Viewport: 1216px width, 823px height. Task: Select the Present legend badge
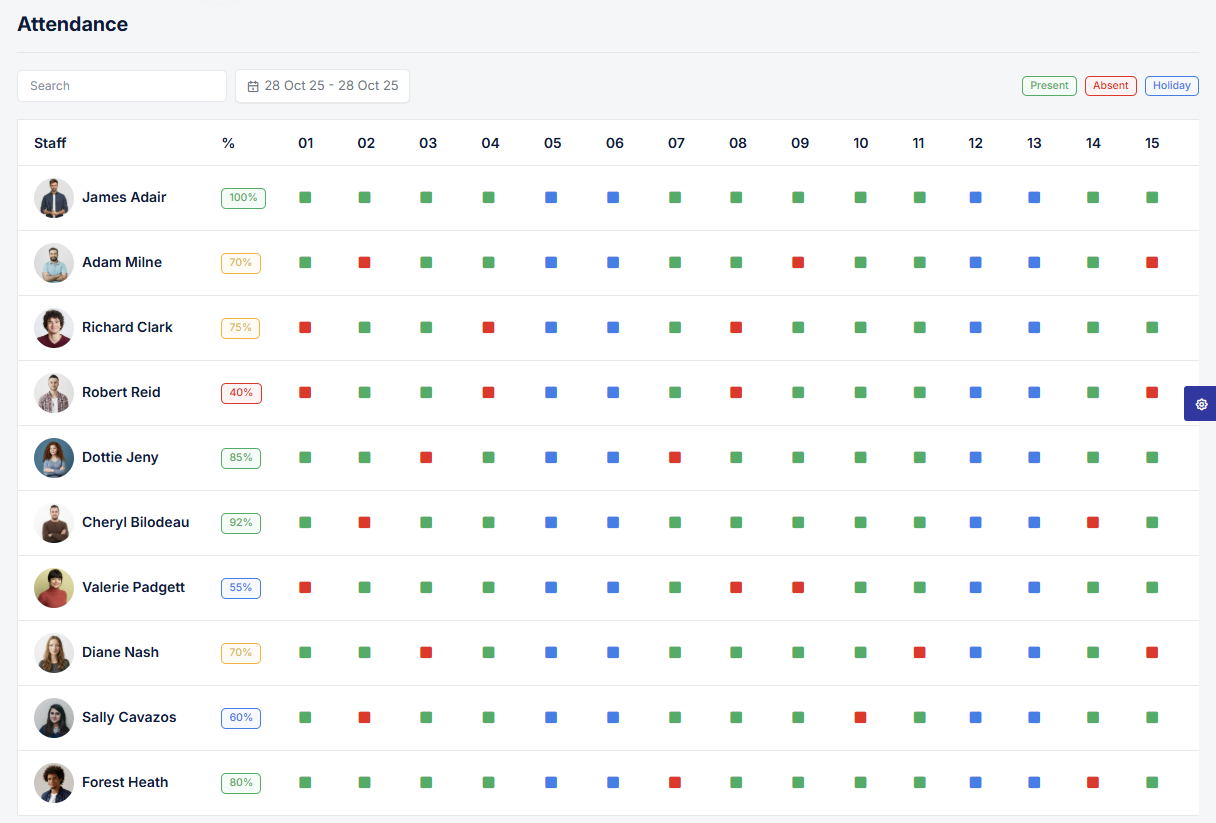(1049, 86)
